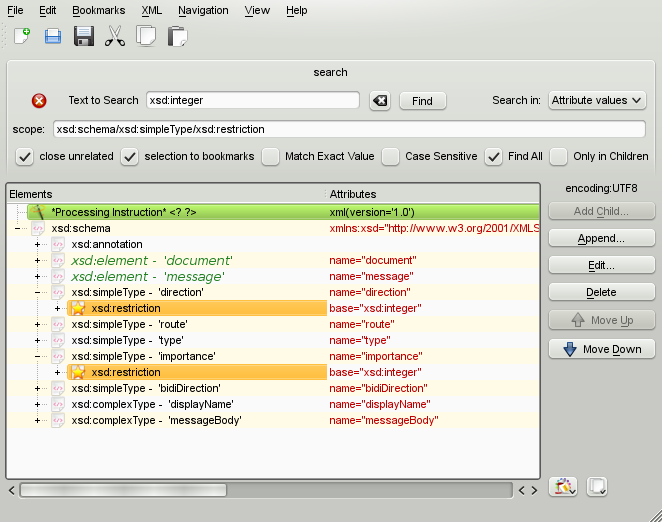Open the Navigation menu

pyautogui.click(x=203, y=10)
